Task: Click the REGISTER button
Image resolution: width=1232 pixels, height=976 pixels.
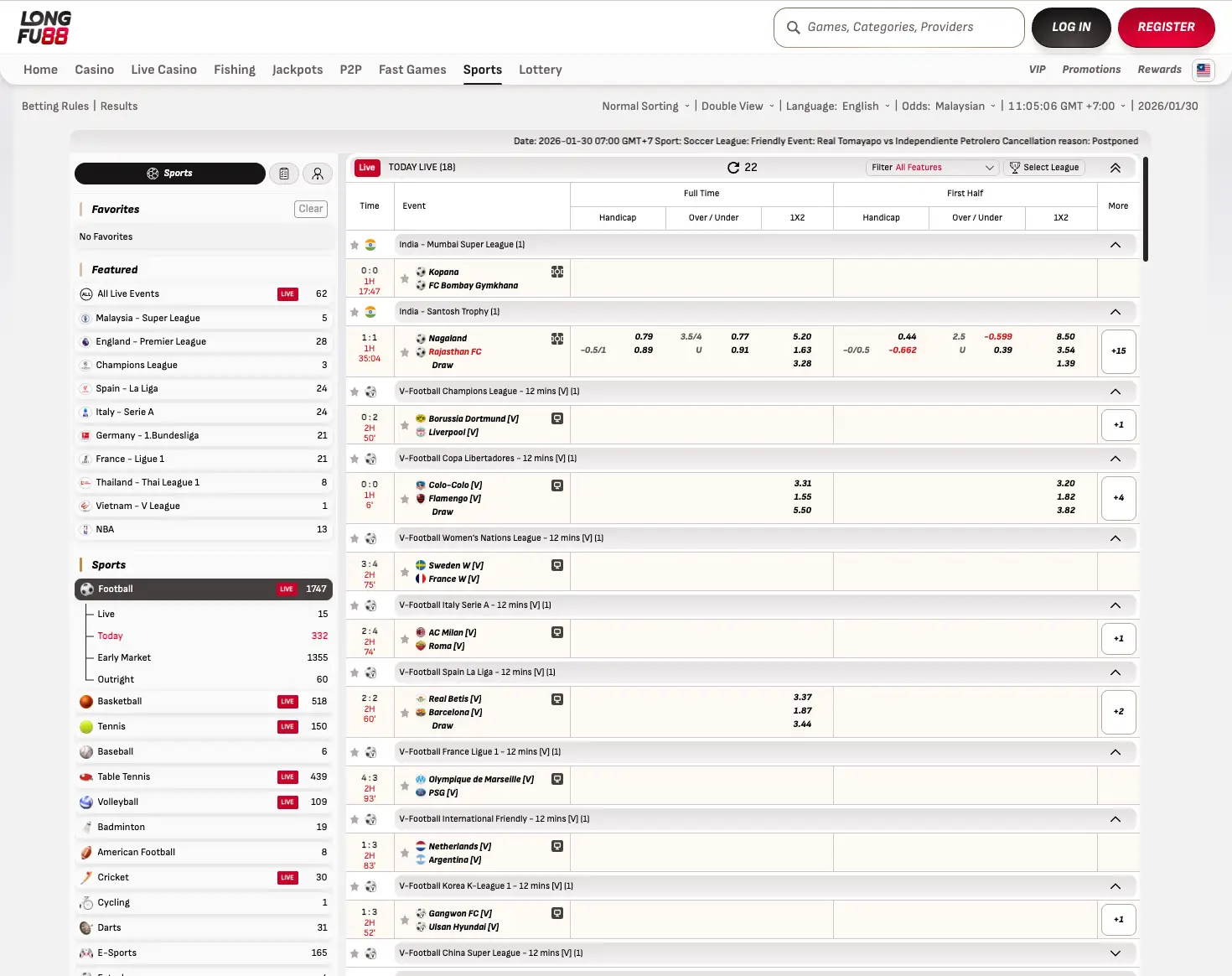Action: (1166, 28)
